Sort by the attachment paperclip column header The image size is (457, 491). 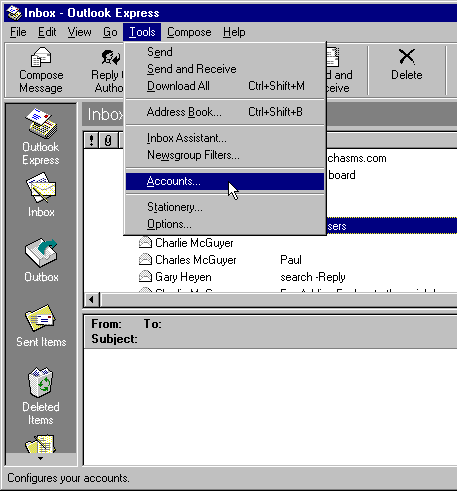pyautogui.click(x=108, y=140)
